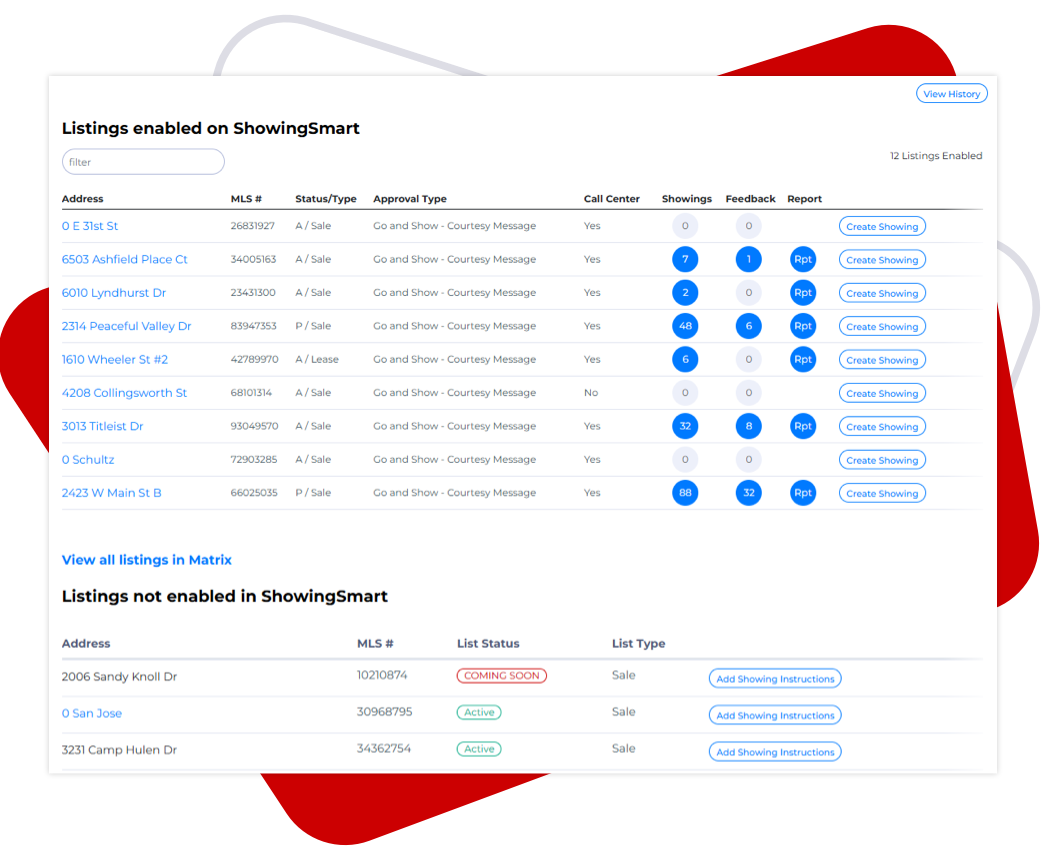Open listing 3013 Titleist Dr
Image resolution: width=1046 pixels, height=850 pixels.
point(102,426)
